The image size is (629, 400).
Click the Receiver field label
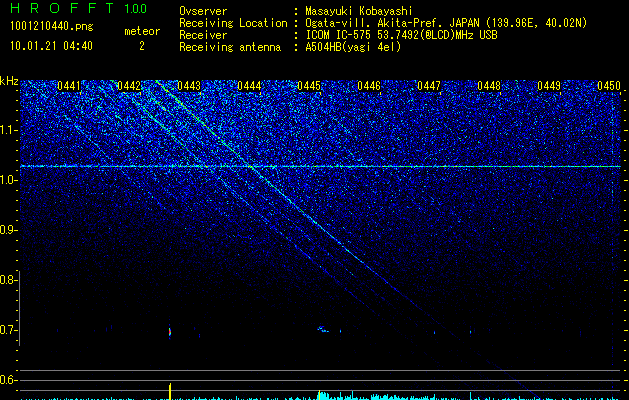click(203, 35)
